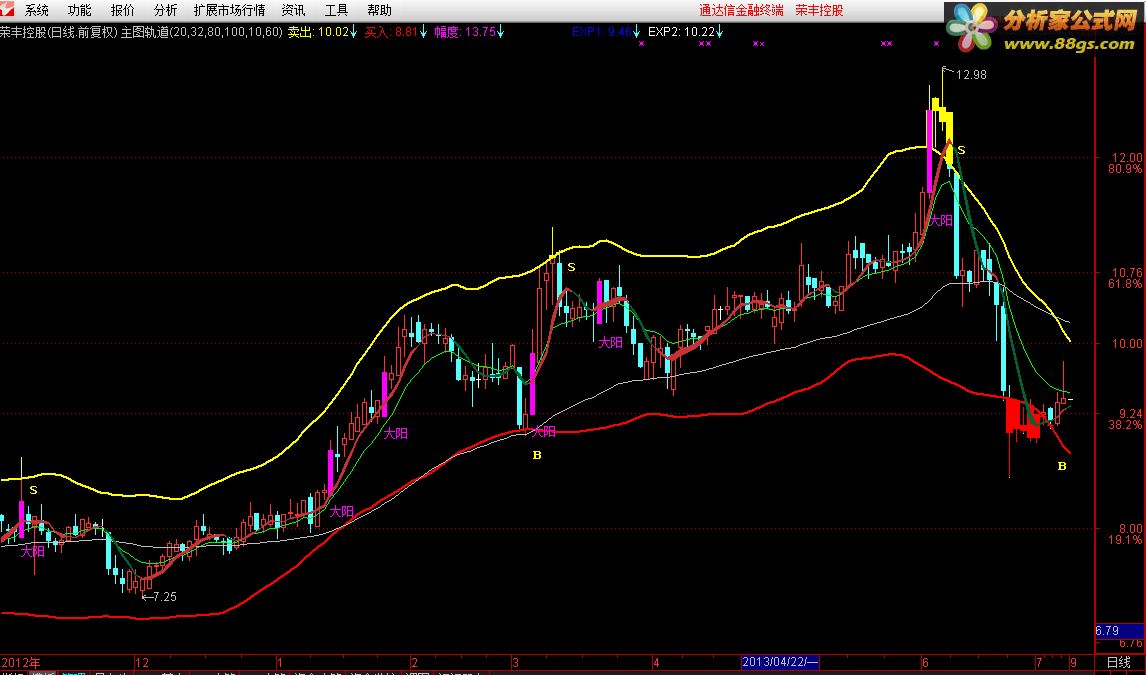Screen dimensions: 1146x675
Task: Click the 12.98 high price marker
Action: tap(971, 75)
